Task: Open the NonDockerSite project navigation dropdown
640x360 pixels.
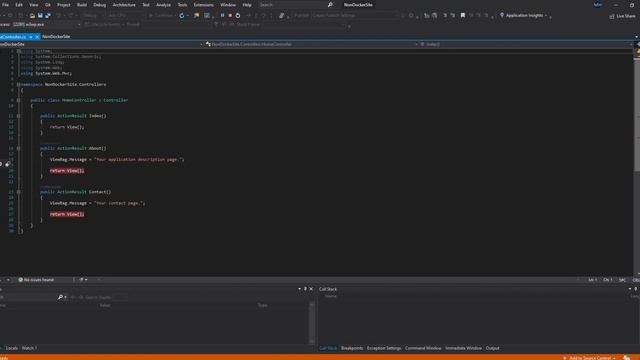Action: (x=201, y=44)
